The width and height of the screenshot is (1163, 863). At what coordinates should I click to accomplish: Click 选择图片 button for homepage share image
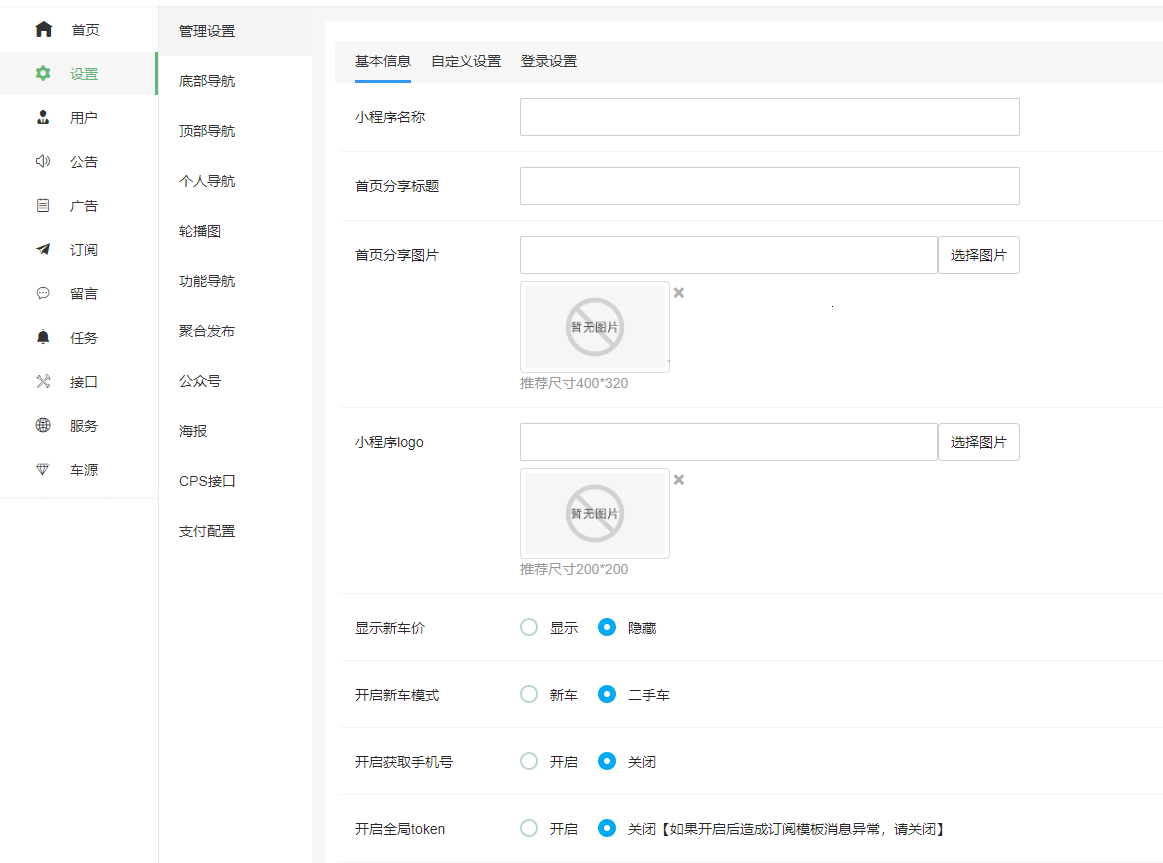pos(978,255)
